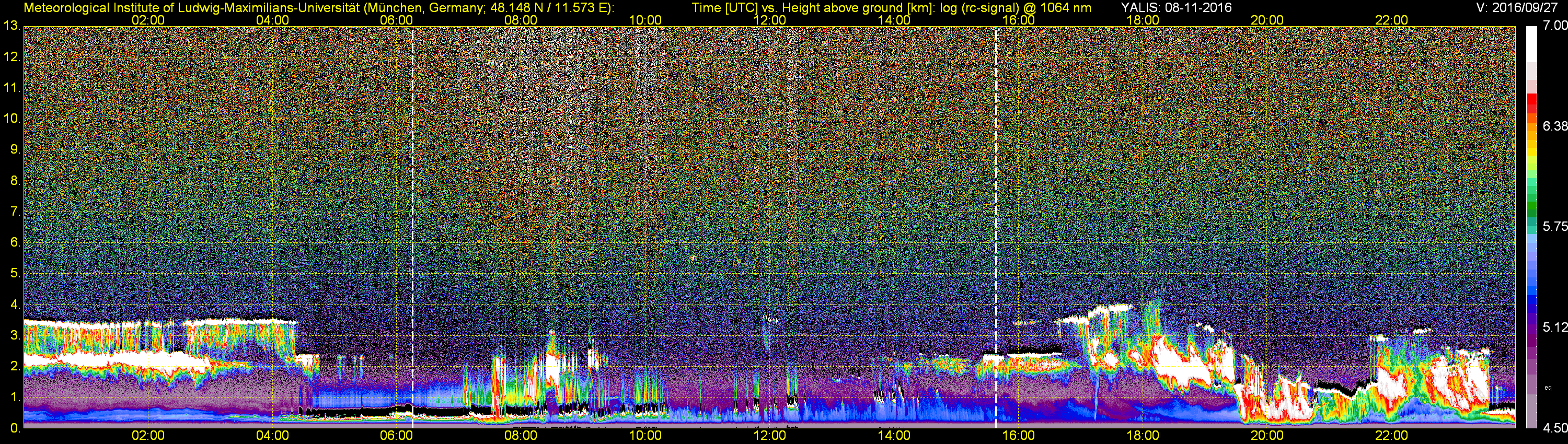Click the Meteorological Institute title text
The image size is (1568, 444).
click(x=319, y=8)
